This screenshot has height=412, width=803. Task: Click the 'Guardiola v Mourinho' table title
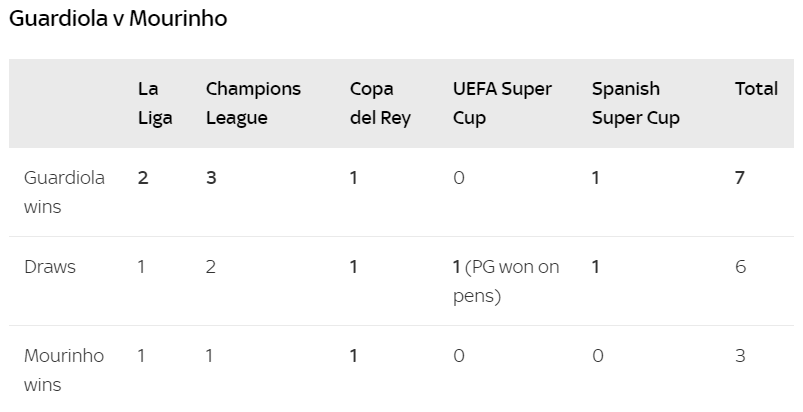[x=118, y=18]
